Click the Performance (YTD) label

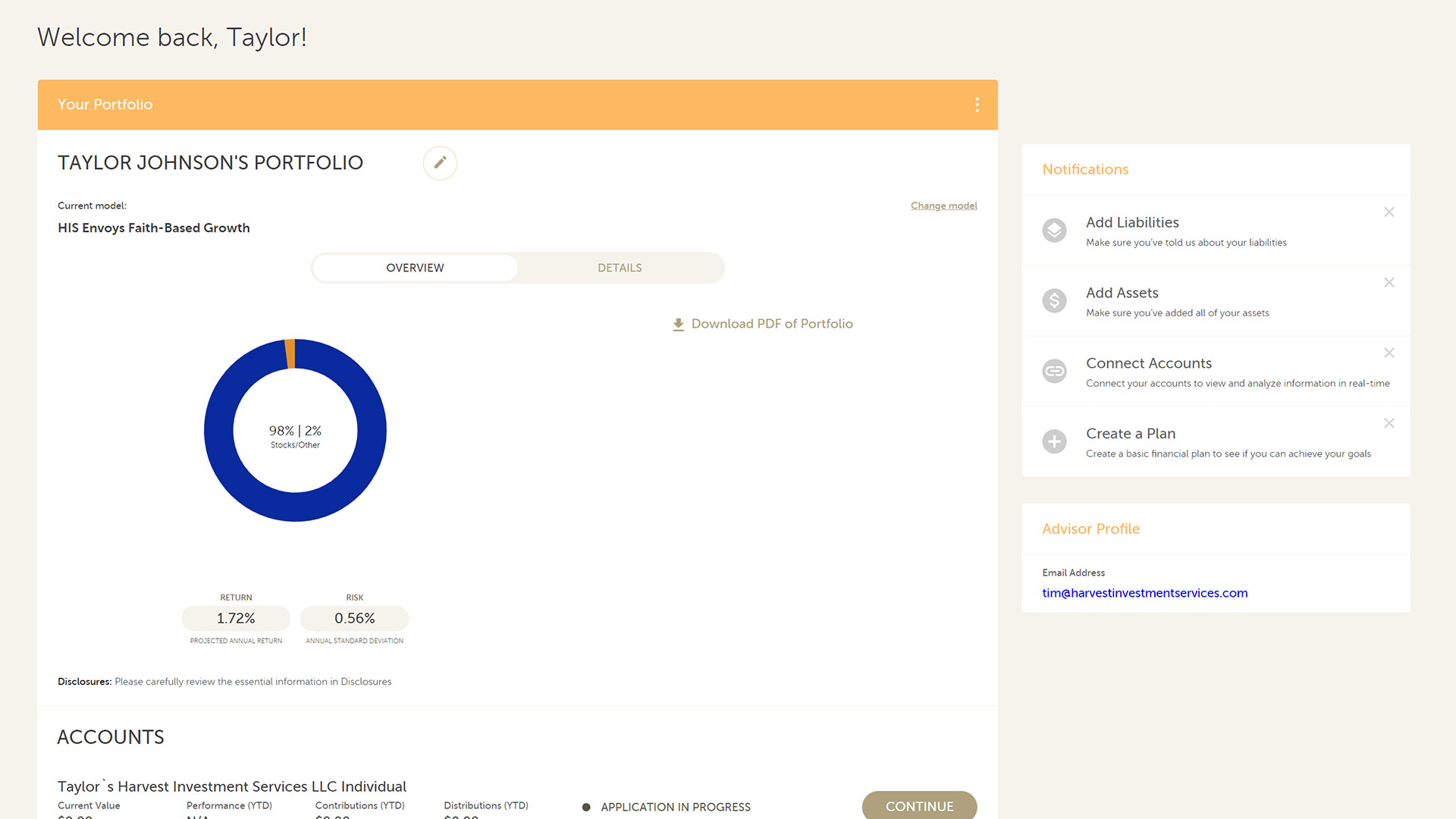pos(229,805)
